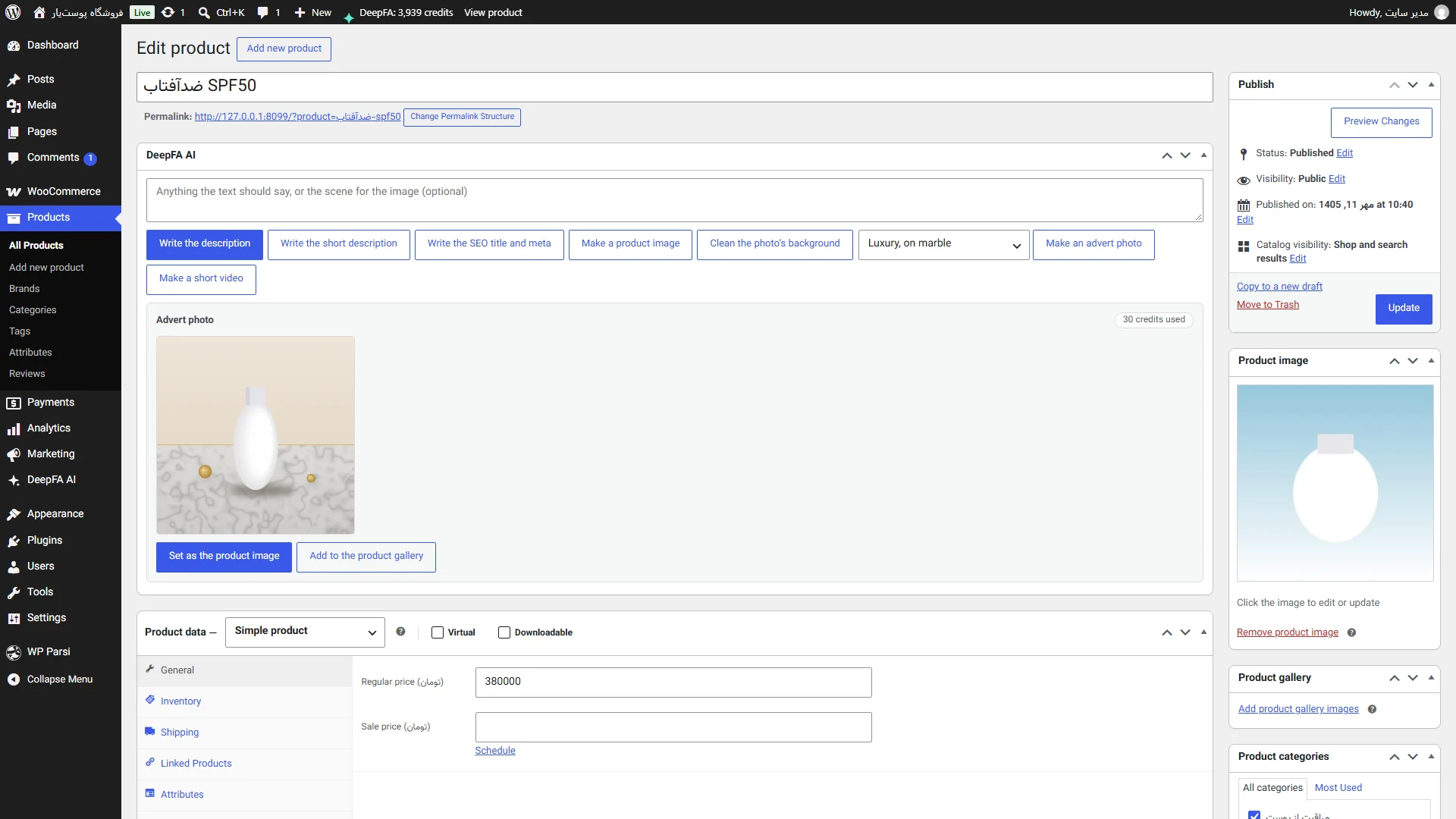
Task: Toggle the Publish panel collapse arrow
Action: [1431, 85]
